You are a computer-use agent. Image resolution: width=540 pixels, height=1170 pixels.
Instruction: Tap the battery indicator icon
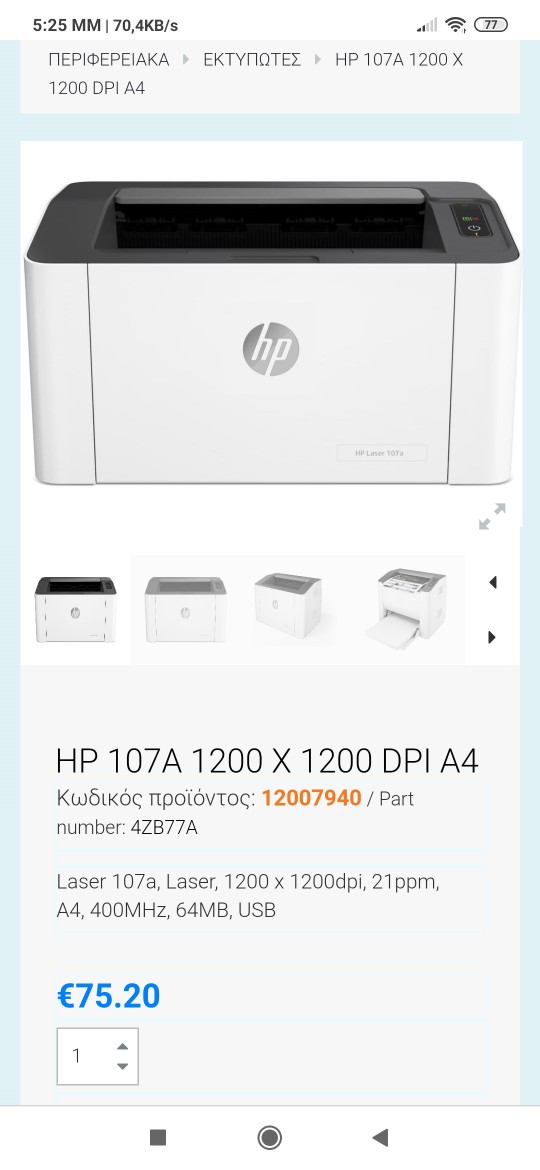tap(490, 25)
